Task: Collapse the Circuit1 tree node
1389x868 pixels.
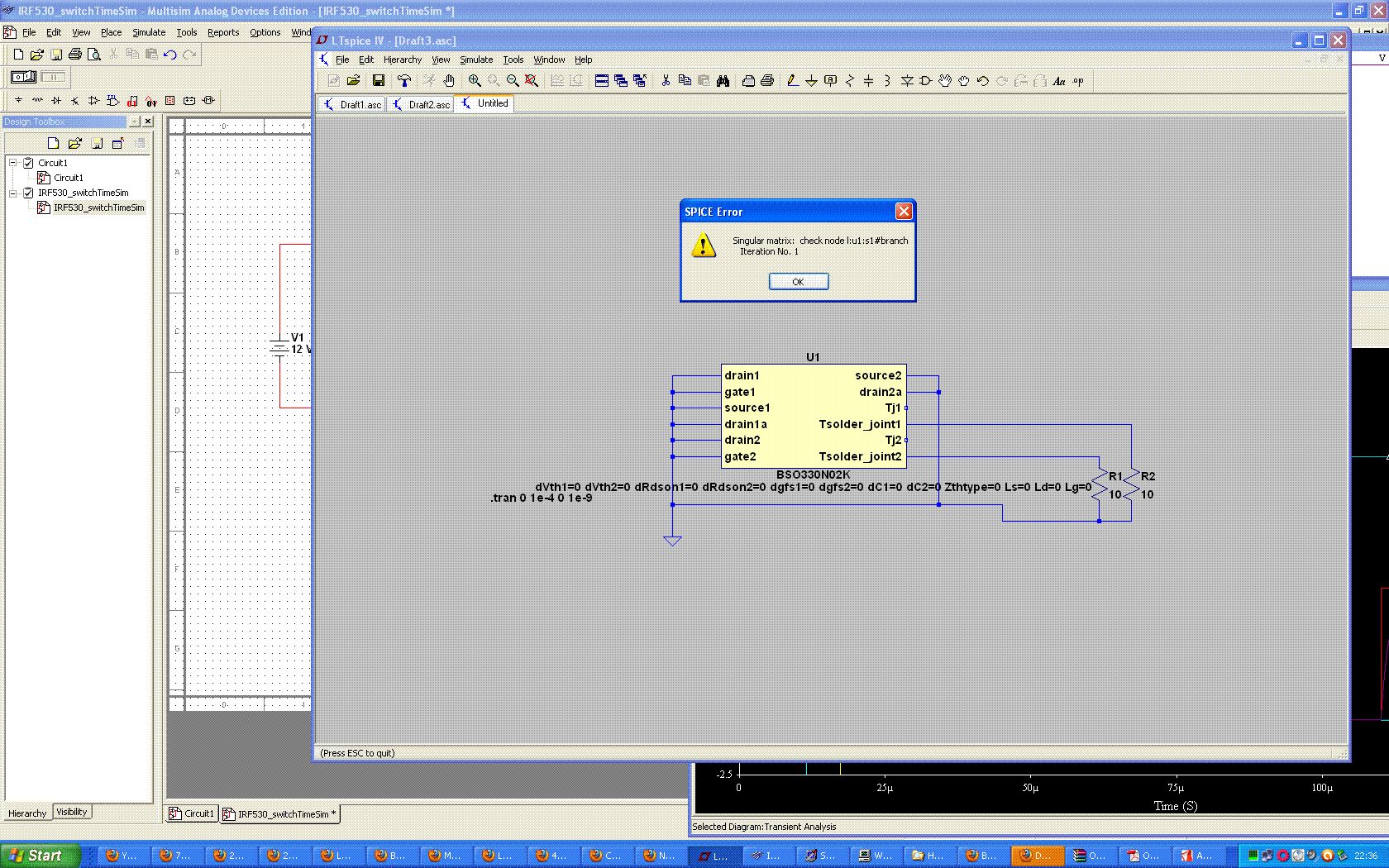Action: 13,163
